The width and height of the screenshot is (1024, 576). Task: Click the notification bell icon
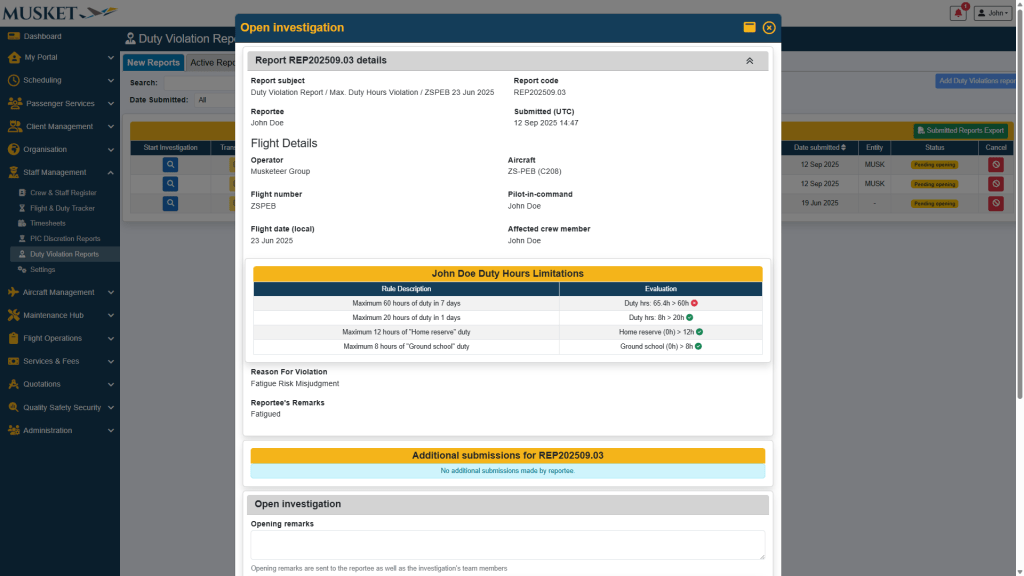[x=958, y=13]
